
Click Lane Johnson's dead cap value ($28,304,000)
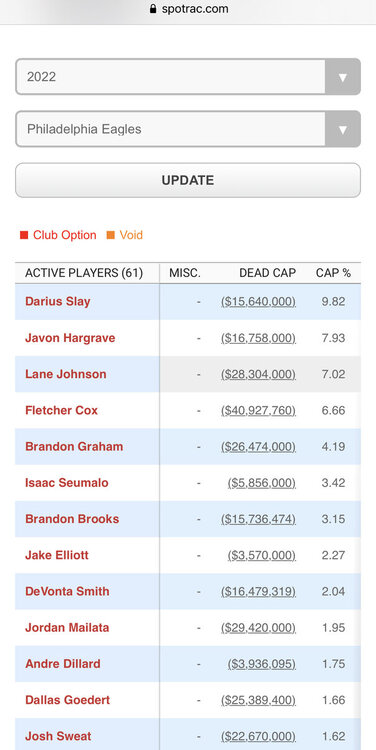(258, 374)
